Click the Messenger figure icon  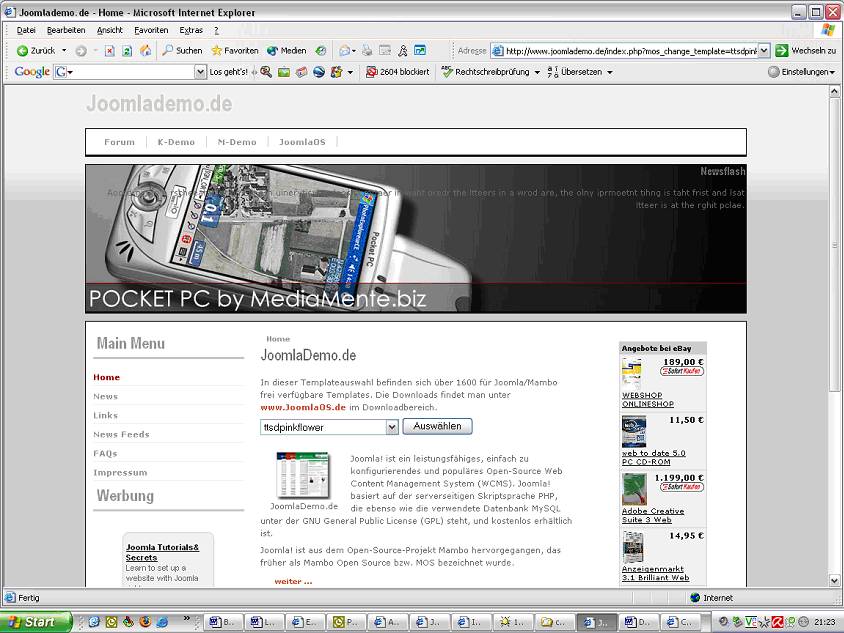tap(403, 51)
